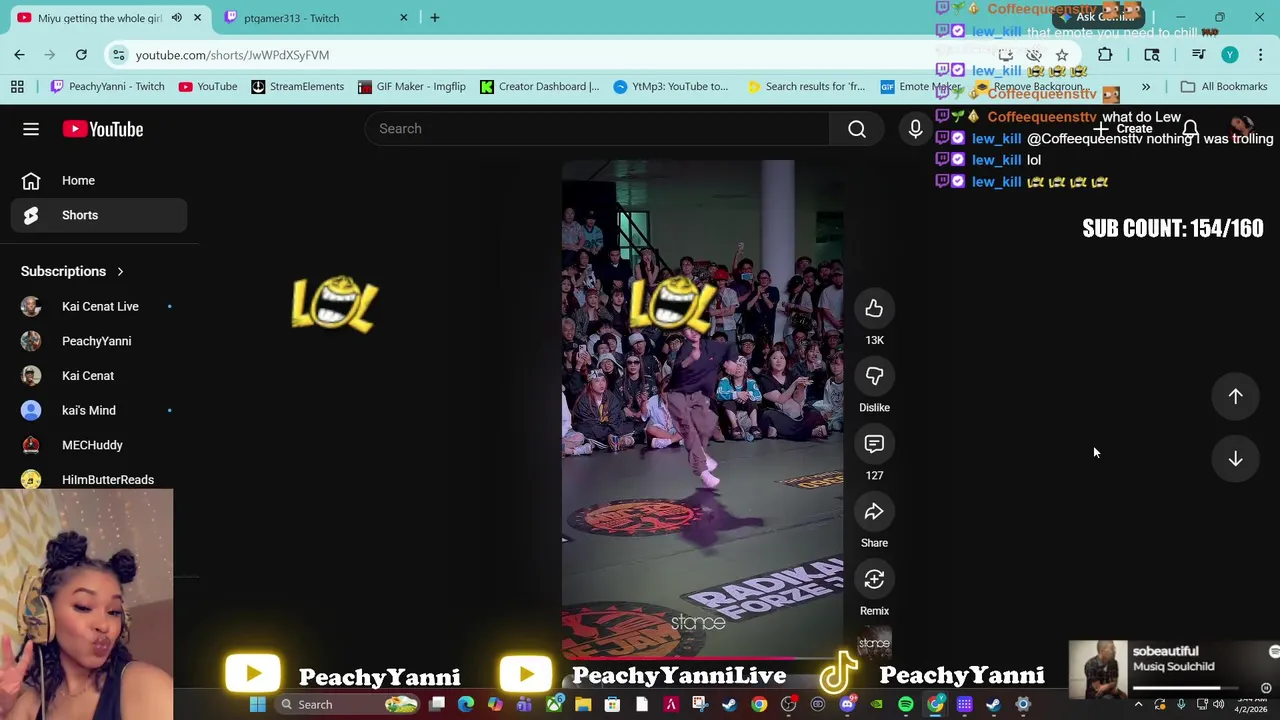Select Shorts in the YouTube sidebar
The image size is (1280, 720).
coord(98,215)
